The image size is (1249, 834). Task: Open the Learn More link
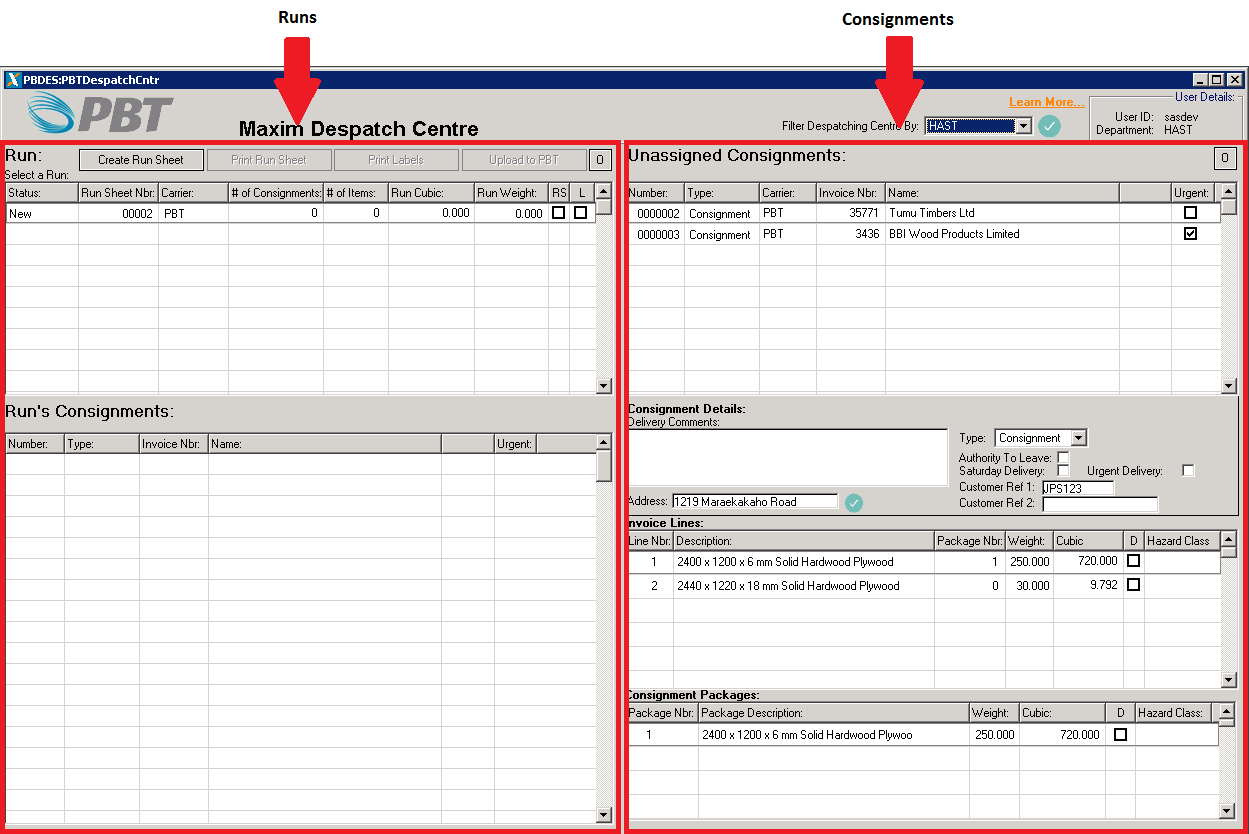point(1046,102)
